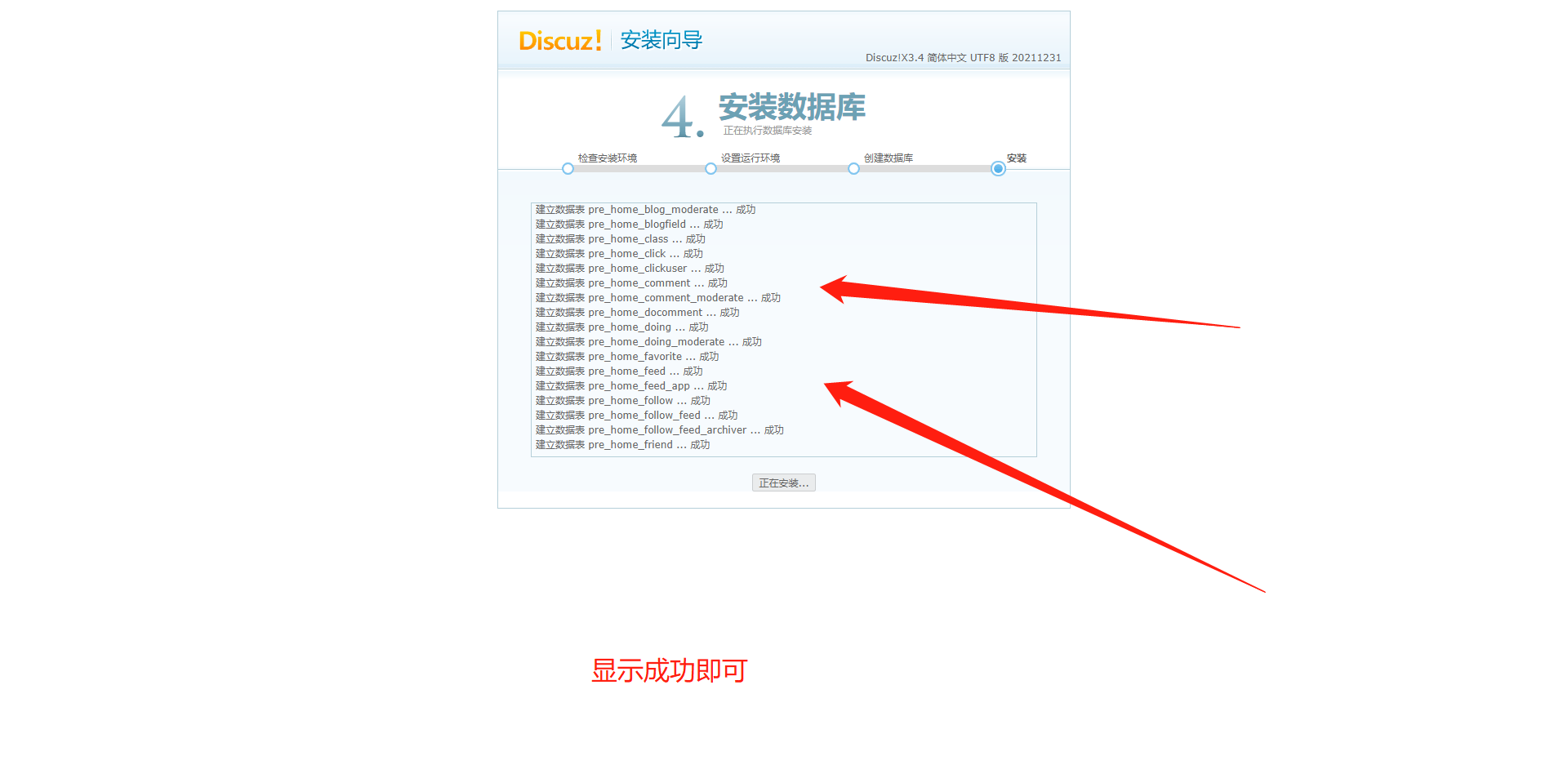Select the pre_home_follow ... 成功 log line

click(623, 401)
